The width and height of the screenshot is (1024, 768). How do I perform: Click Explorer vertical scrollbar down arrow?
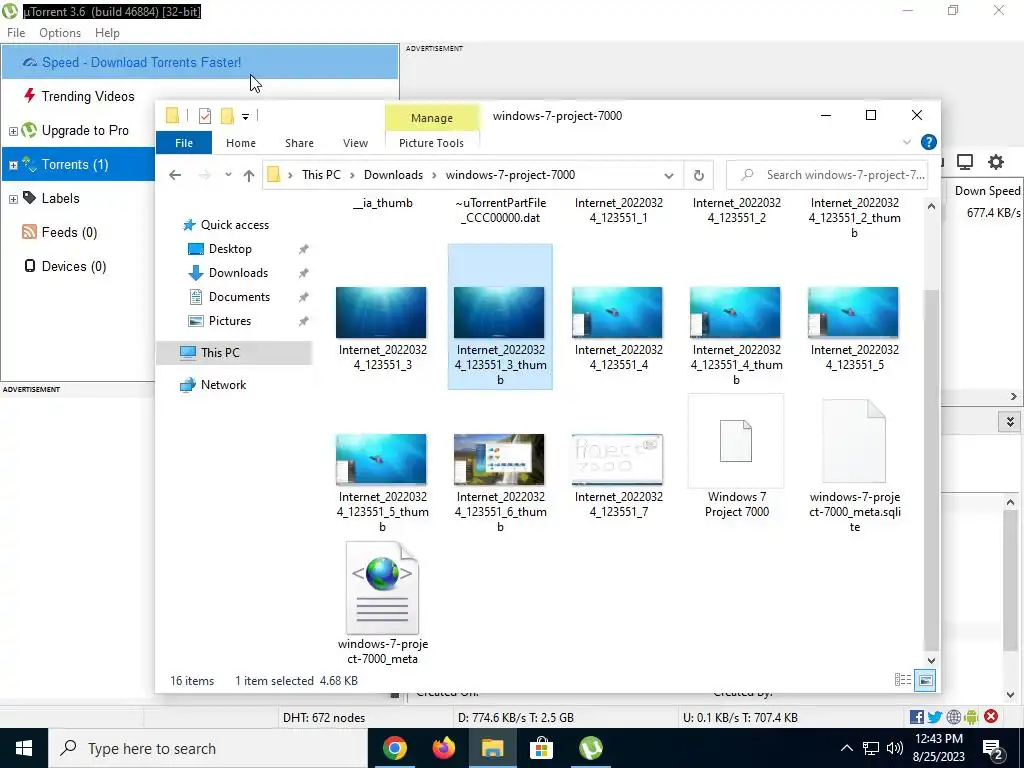point(931,660)
